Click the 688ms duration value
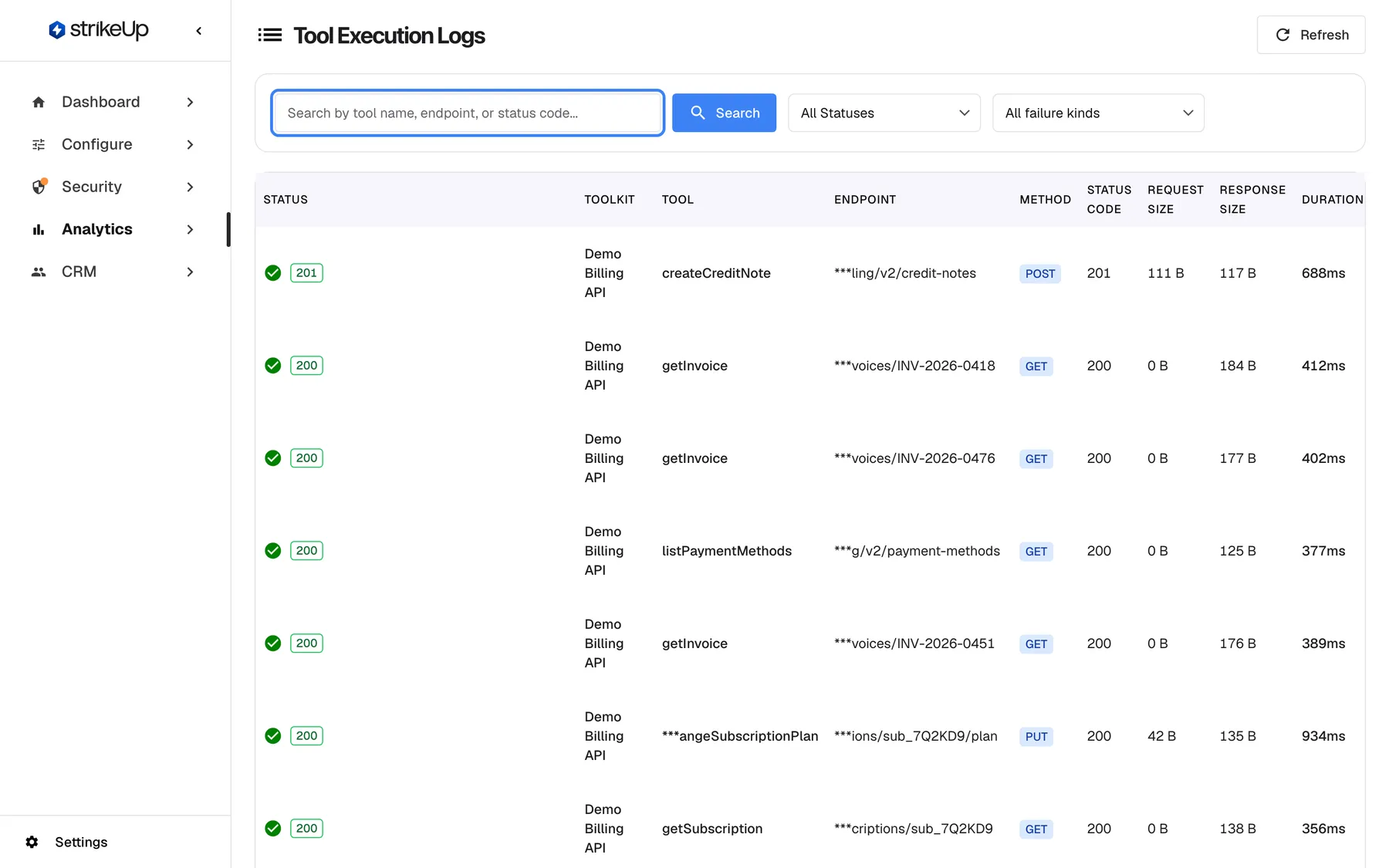This screenshot has width=1389, height=868. 1323,273
